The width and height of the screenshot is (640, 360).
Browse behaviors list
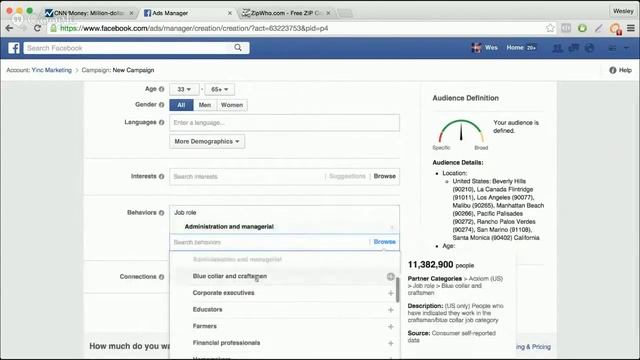(x=384, y=242)
